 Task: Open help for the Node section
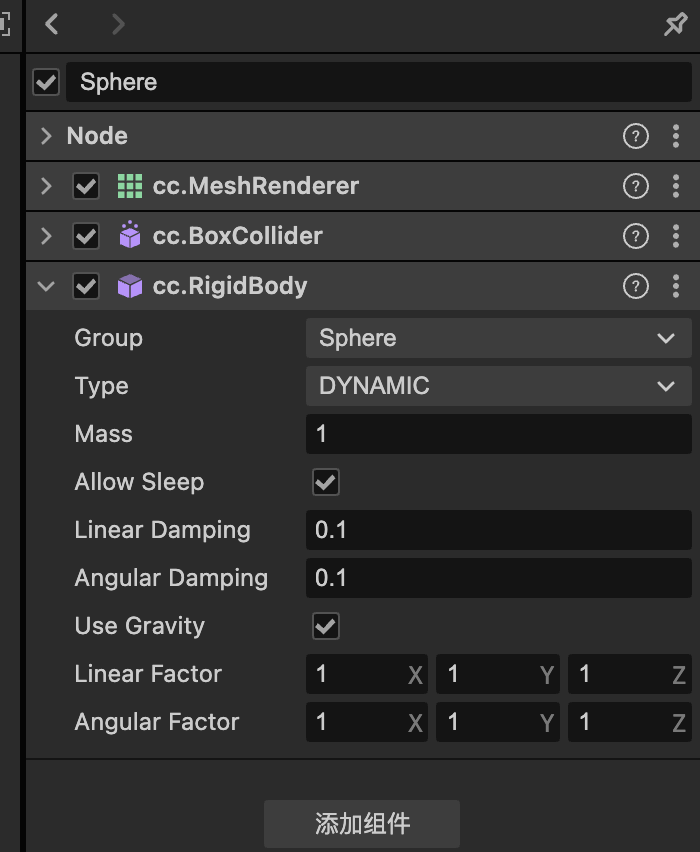point(635,136)
